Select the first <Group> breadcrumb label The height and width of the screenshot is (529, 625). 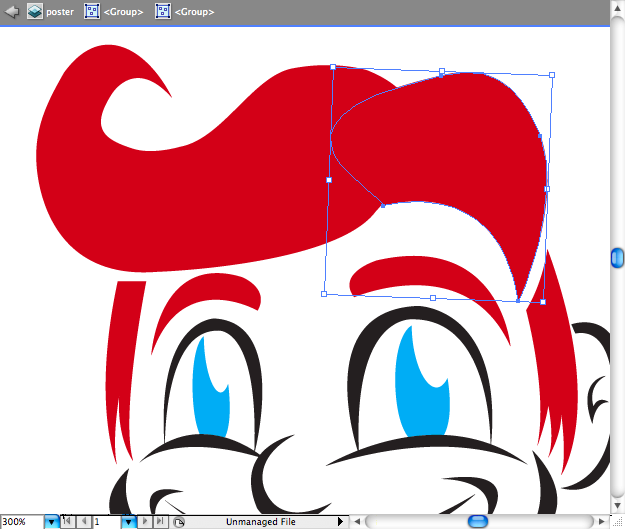(124, 12)
